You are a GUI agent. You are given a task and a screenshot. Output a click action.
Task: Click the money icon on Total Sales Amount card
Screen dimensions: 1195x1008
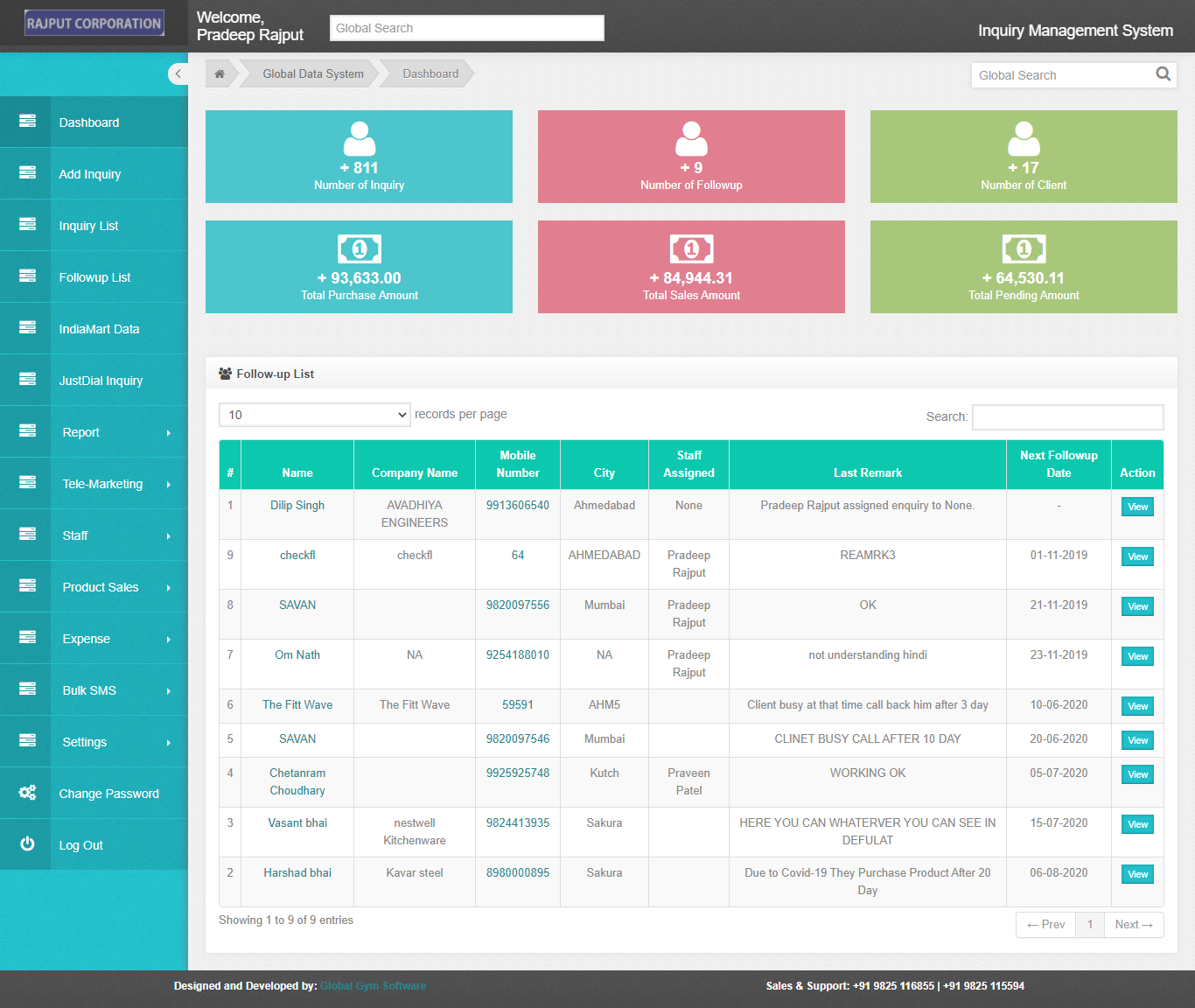(691, 248)
